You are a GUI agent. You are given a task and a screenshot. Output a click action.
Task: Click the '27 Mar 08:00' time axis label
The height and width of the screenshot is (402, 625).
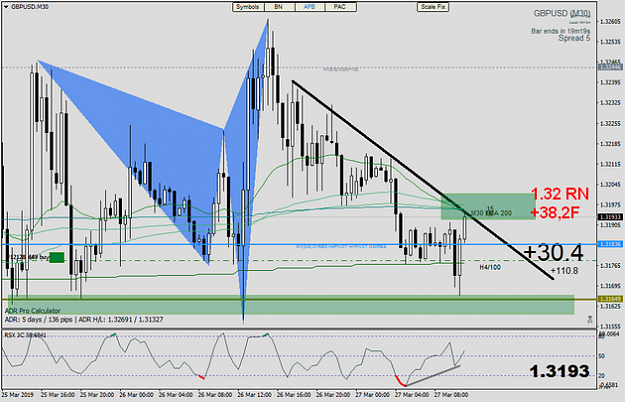[x=451, y=395]
